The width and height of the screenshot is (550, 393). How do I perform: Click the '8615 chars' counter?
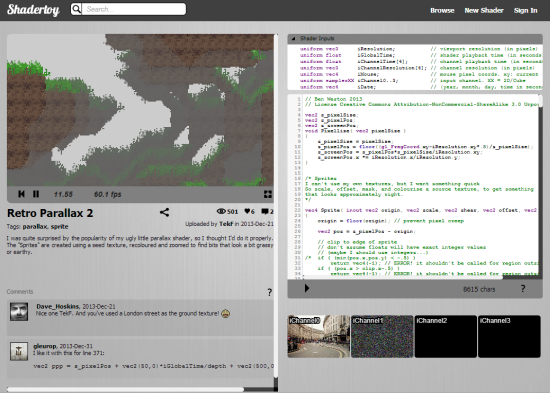click(x=479, y=289)
